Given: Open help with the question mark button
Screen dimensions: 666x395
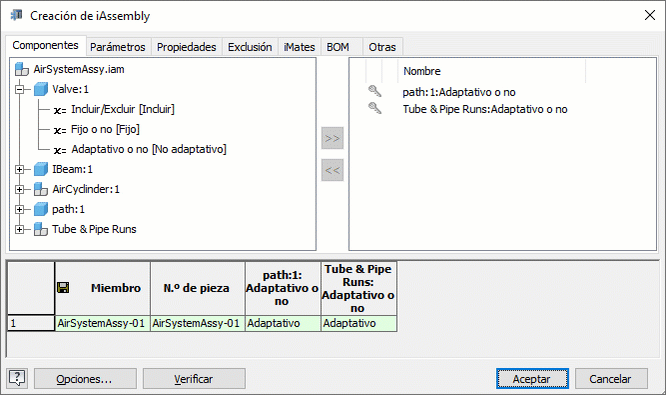Looking at the screenshot, I should point(17,378).
